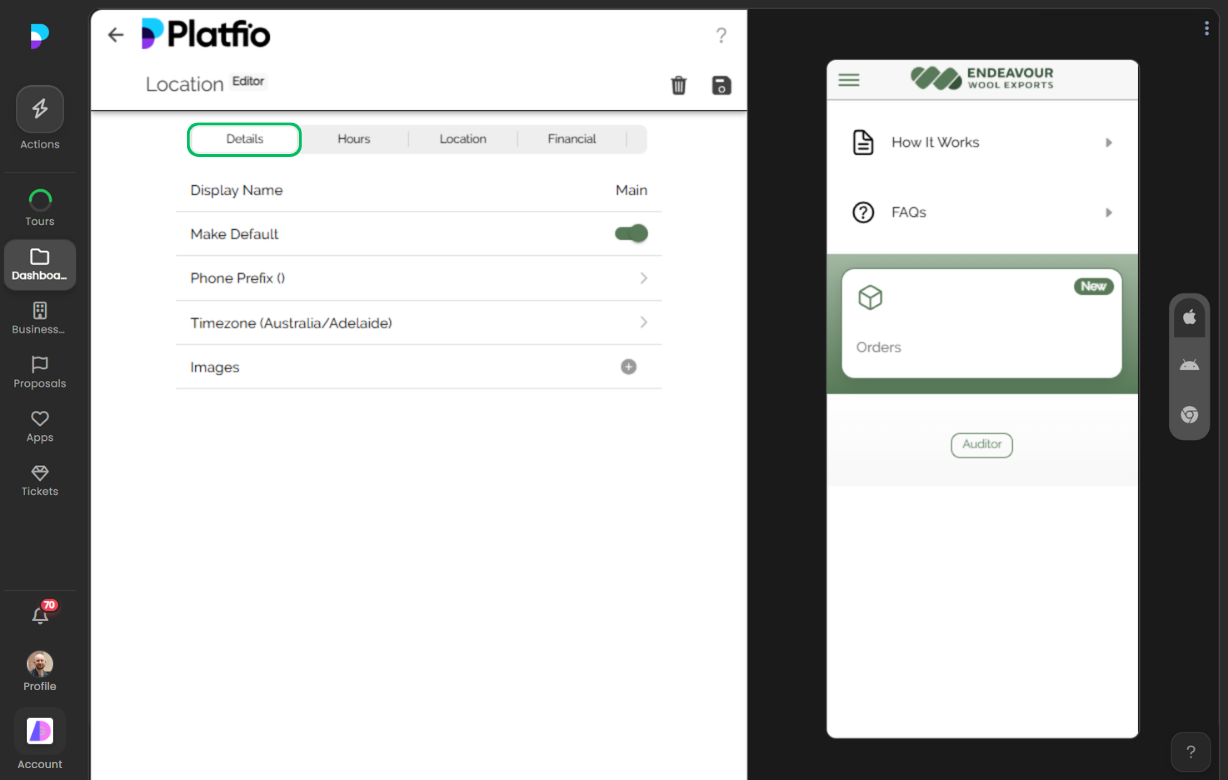
Task: Click the Auditor button in the preview
Action: (981, 445)
